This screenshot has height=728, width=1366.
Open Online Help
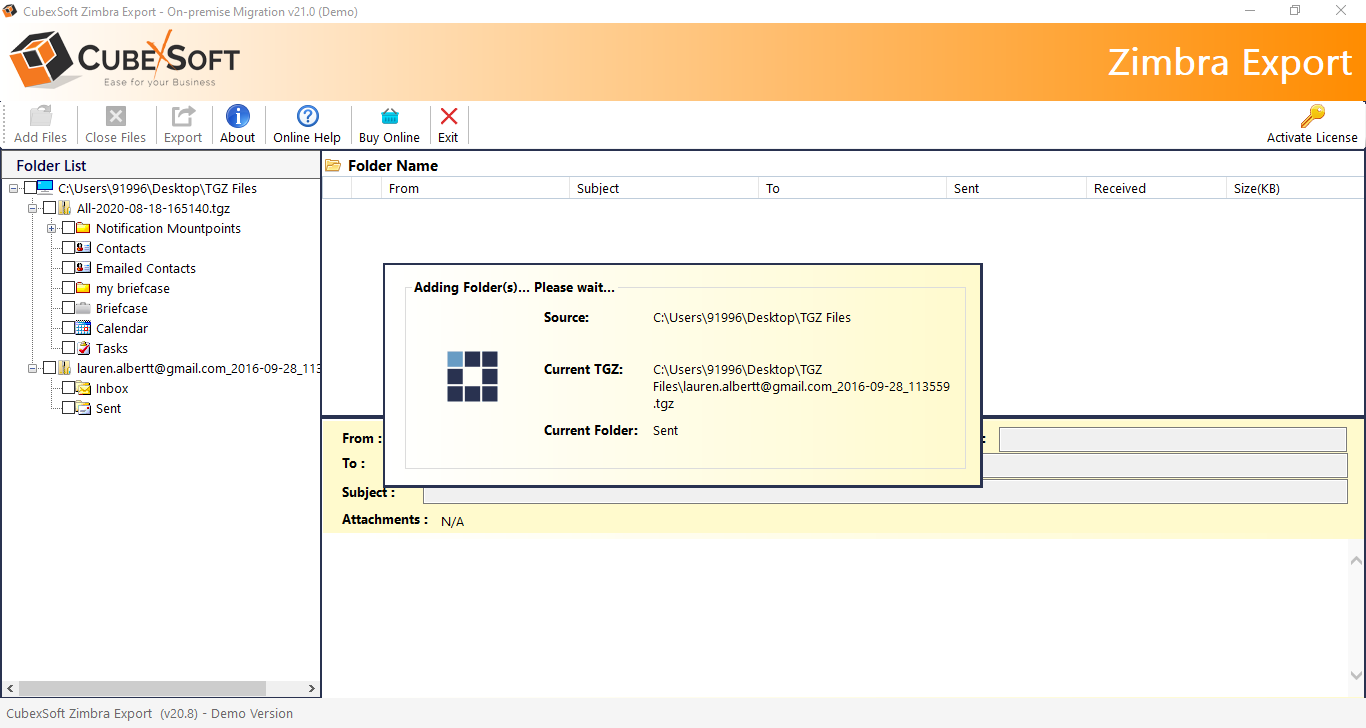tap(306, 124)
